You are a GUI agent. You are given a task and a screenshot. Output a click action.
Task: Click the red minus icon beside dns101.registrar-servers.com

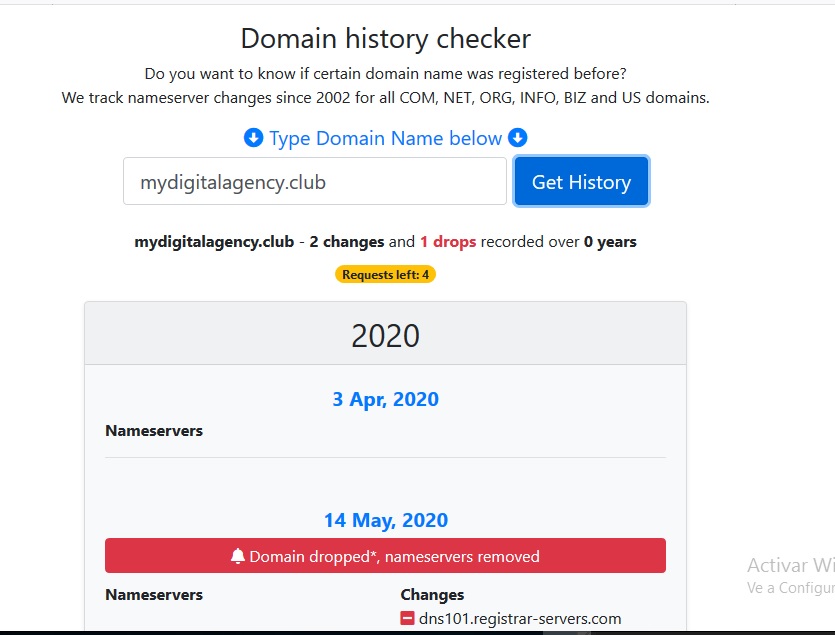click(407, 618)
